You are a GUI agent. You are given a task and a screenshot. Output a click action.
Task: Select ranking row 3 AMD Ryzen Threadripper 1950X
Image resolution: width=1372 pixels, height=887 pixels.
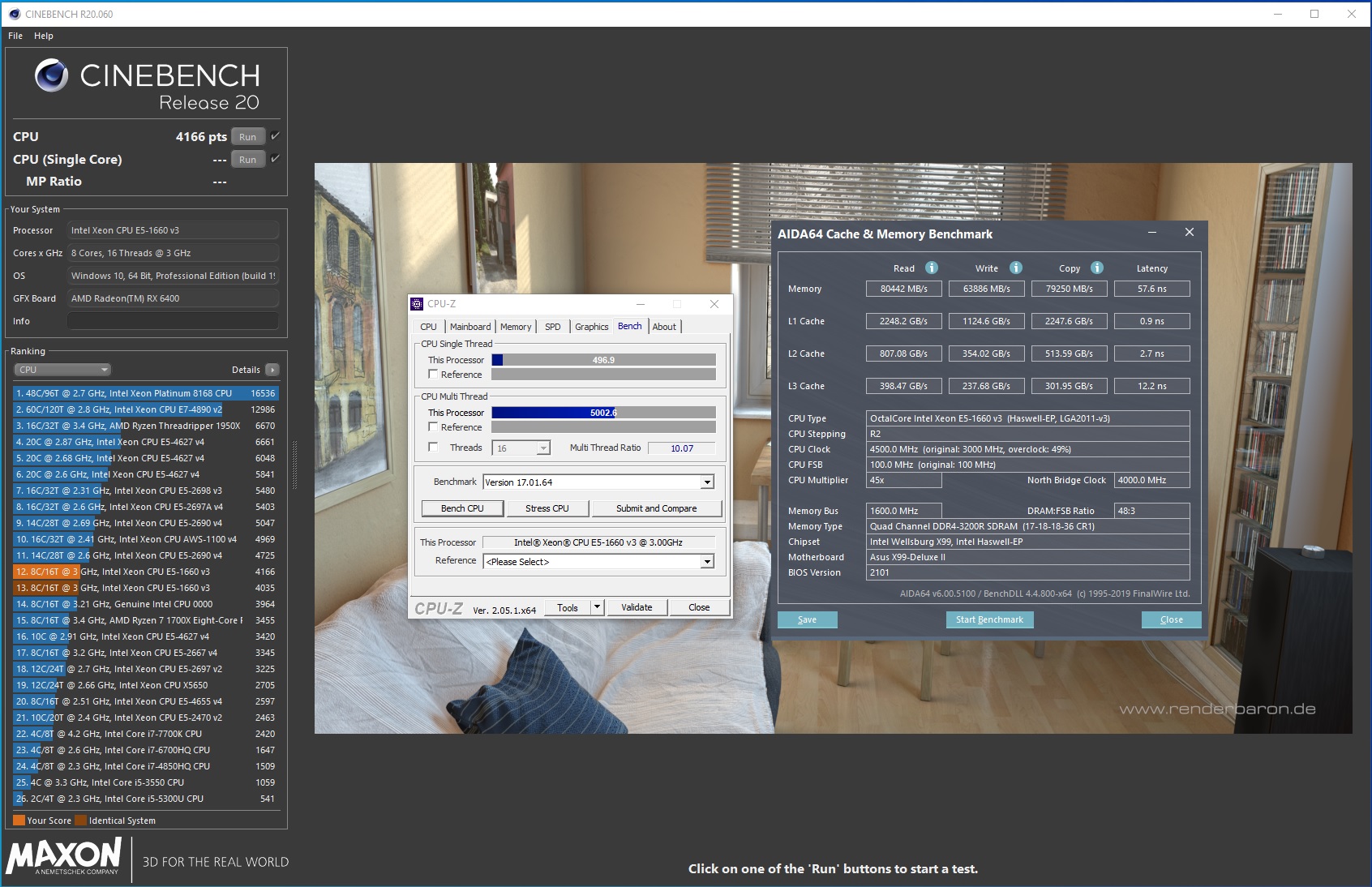click(x=146, y=426)
